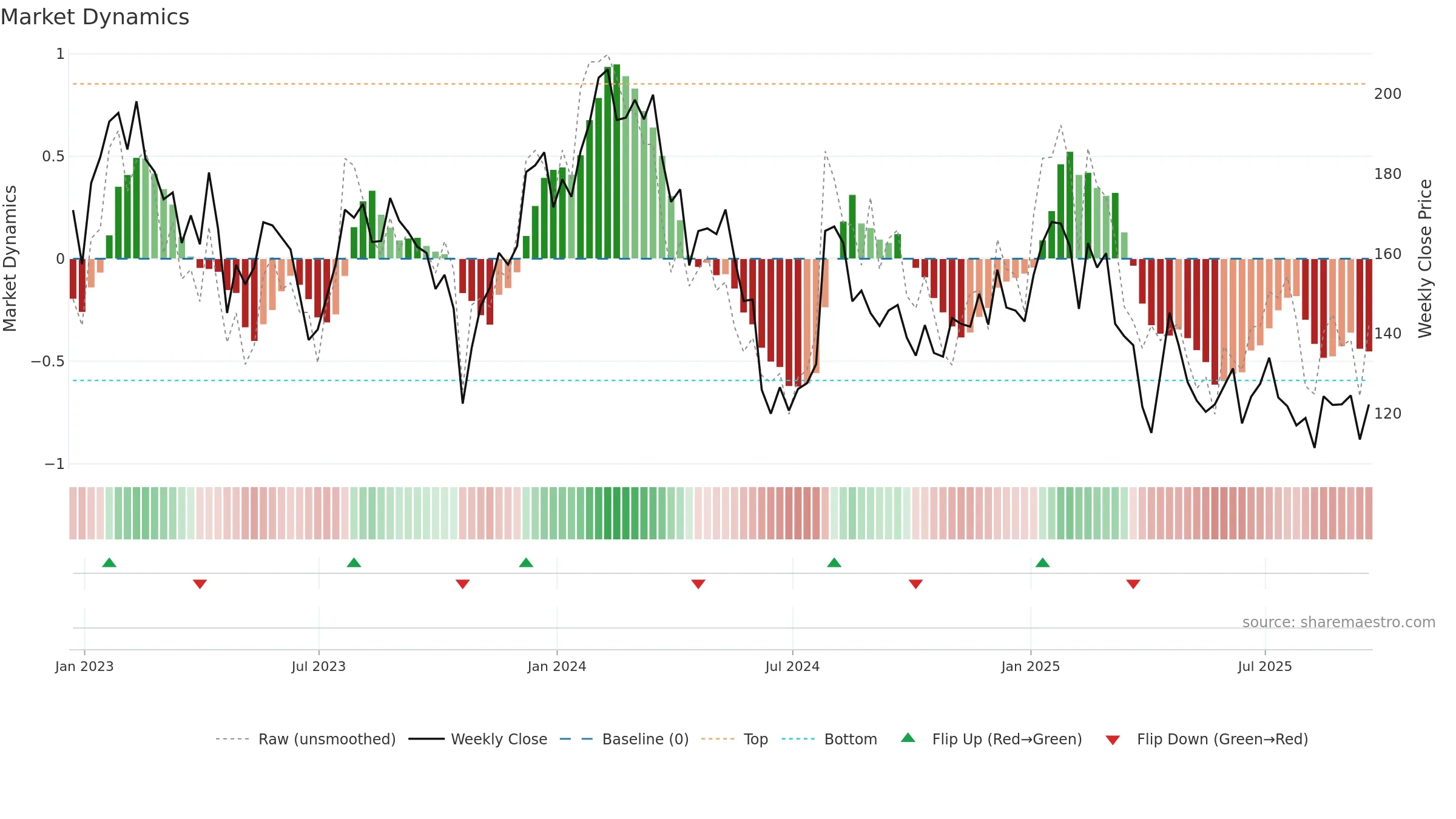This screenshot has height=819, width=1456.
Task: Click the 180 price tick on the right axis
Action: [1388, 174]
